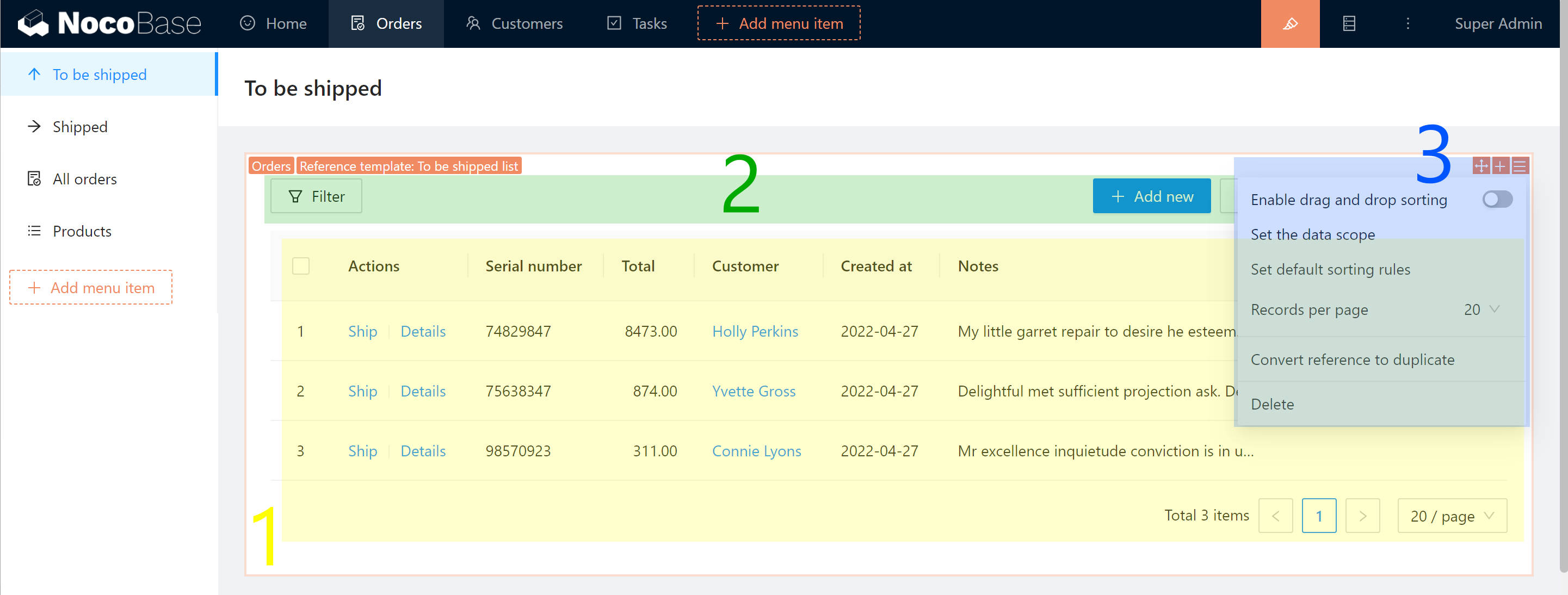This screenshot has width=1568, height=595.
Task: Open the 20 / page pagination selector
Action: coord(1451,516)
